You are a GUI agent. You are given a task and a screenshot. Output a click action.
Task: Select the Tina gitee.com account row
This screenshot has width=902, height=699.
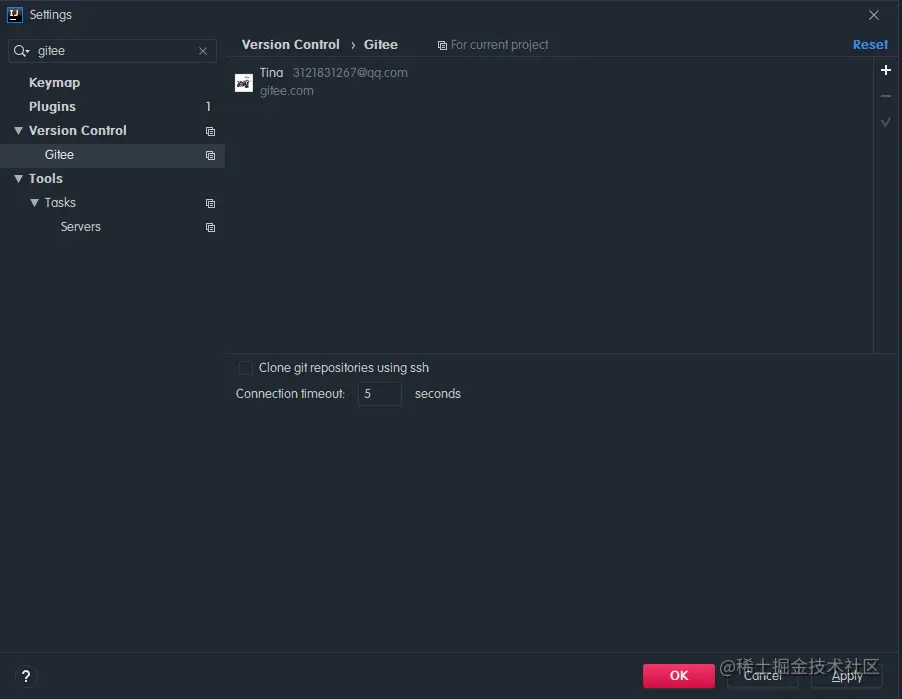549,82
